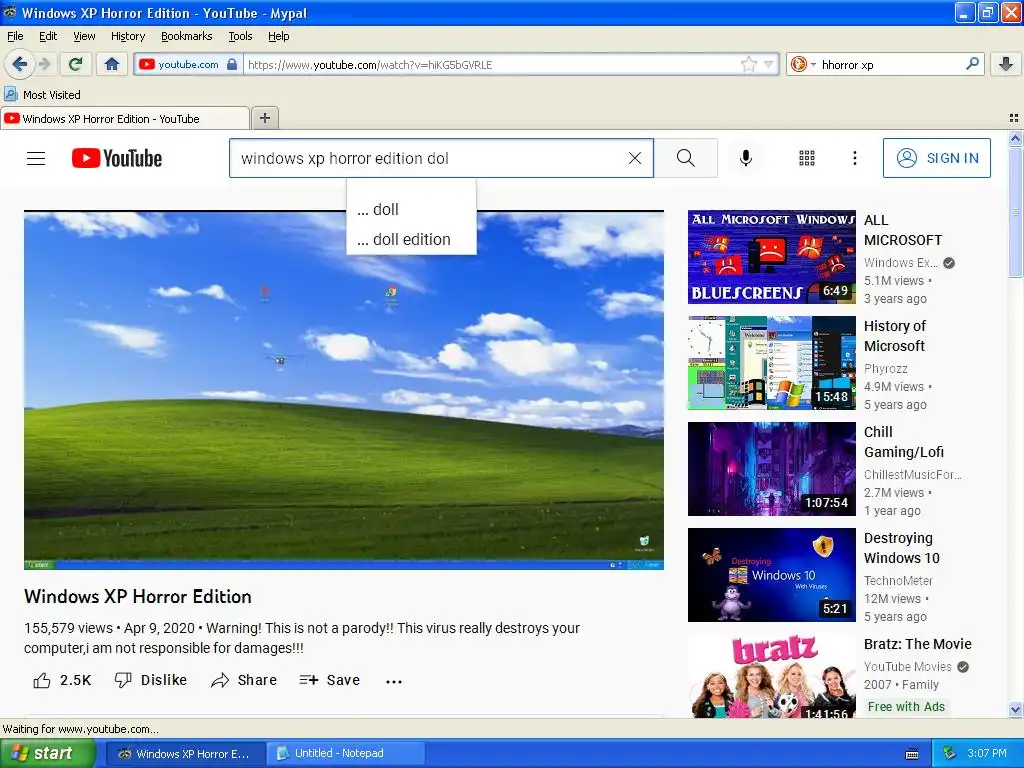Click the Windows XP Horror E... taskbar button
The image size is (1024, 768).
[185, 753]
